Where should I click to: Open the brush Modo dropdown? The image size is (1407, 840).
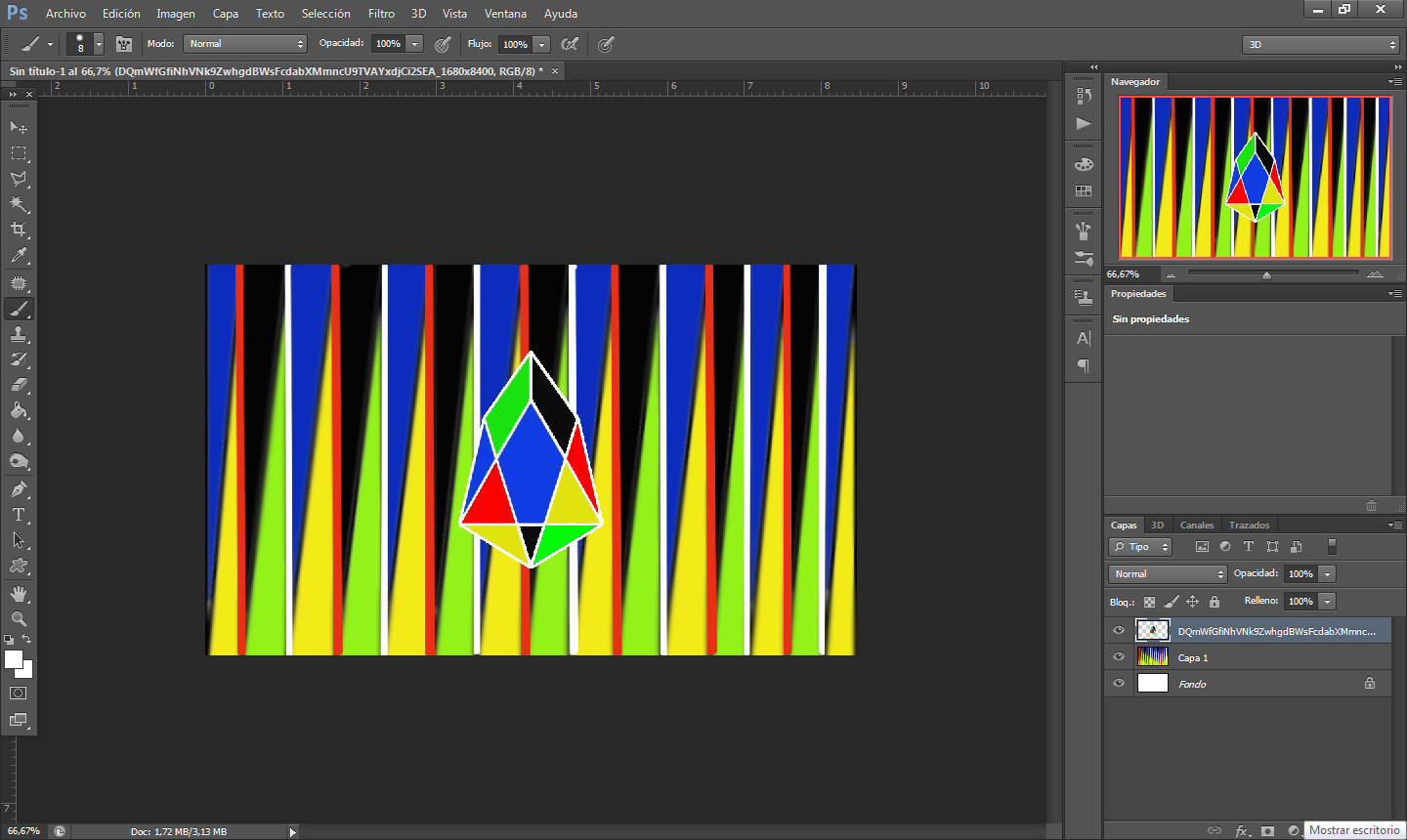(245, 44)
